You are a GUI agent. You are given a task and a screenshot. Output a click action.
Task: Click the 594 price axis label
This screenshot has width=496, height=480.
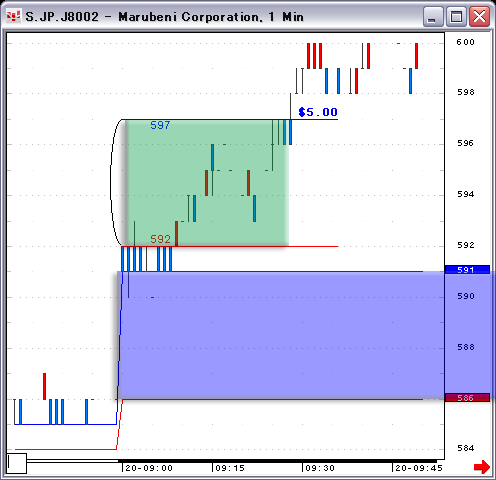tap(466, 194)
